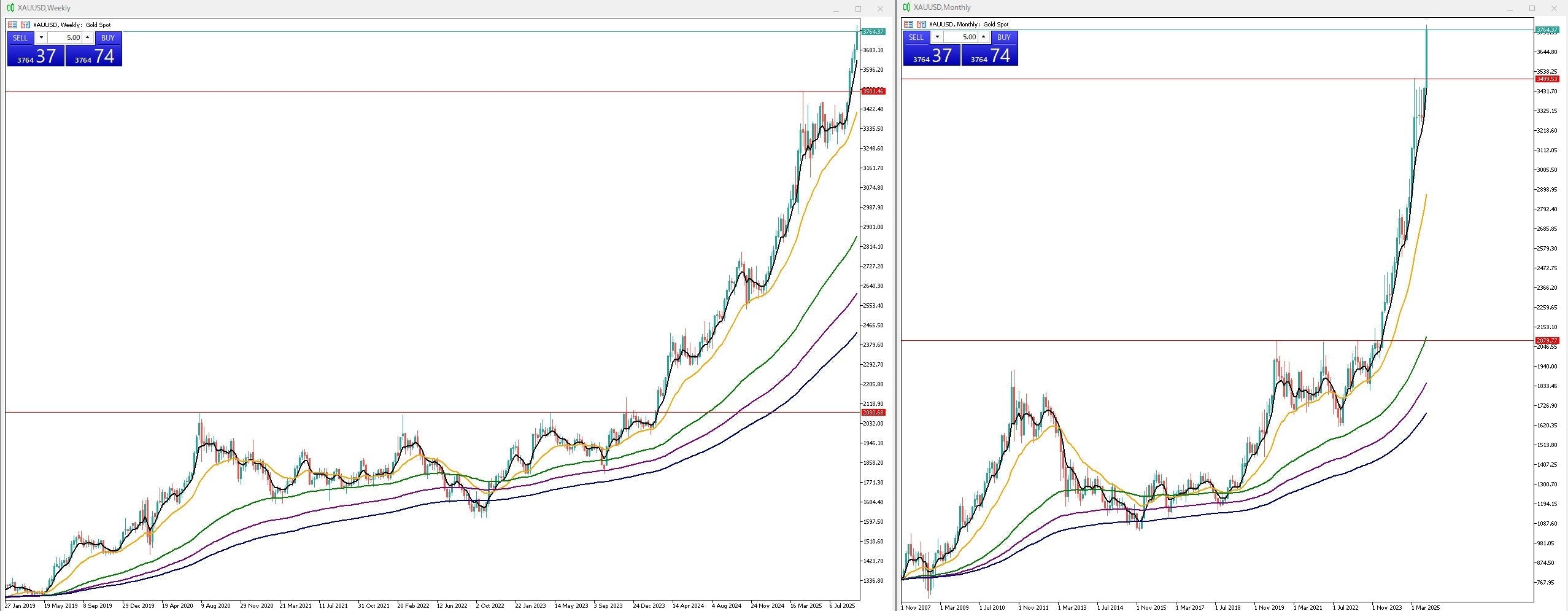Click the 5.00 volume field on Weekly chart
The image size is (1568, 611).
64,37
